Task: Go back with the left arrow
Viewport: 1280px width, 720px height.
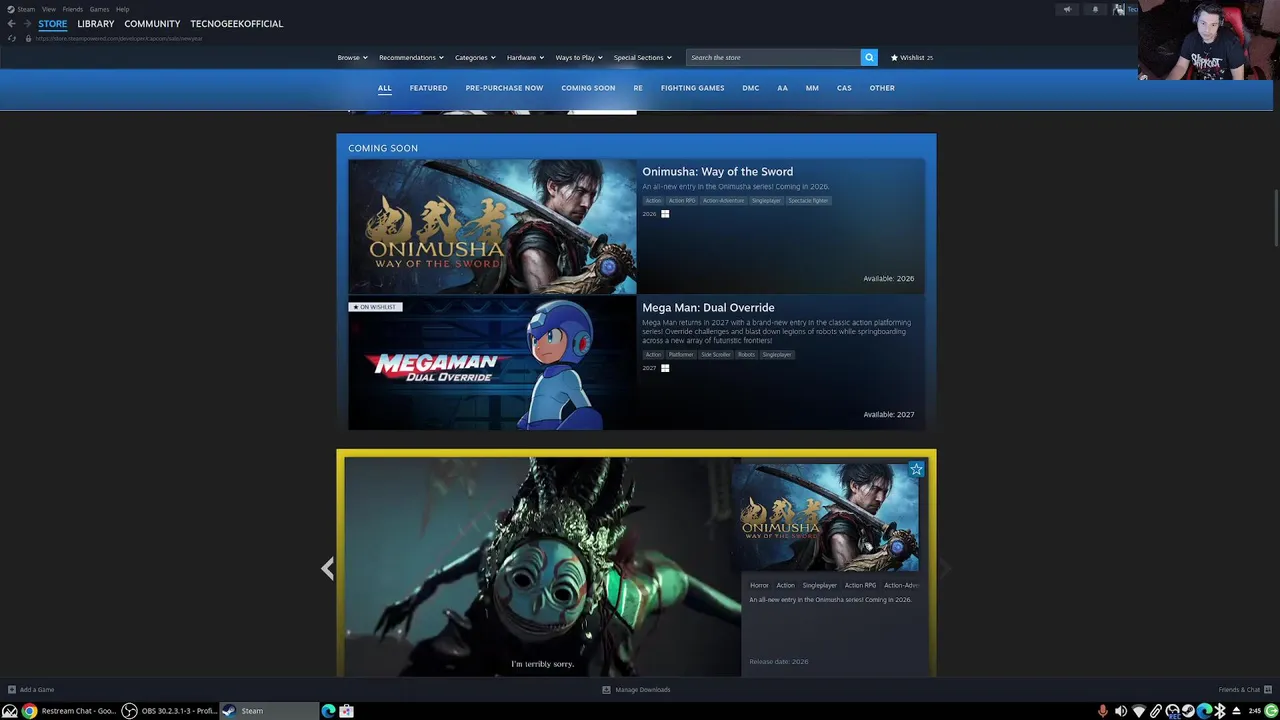Action: 11,24
